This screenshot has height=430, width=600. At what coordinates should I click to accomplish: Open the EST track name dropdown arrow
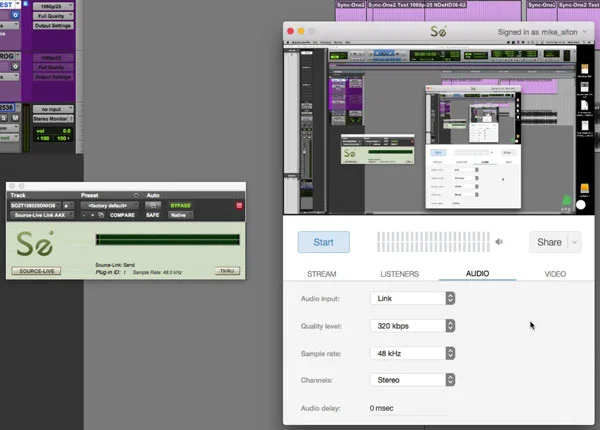pyautogui.click(x=17, y=5)
